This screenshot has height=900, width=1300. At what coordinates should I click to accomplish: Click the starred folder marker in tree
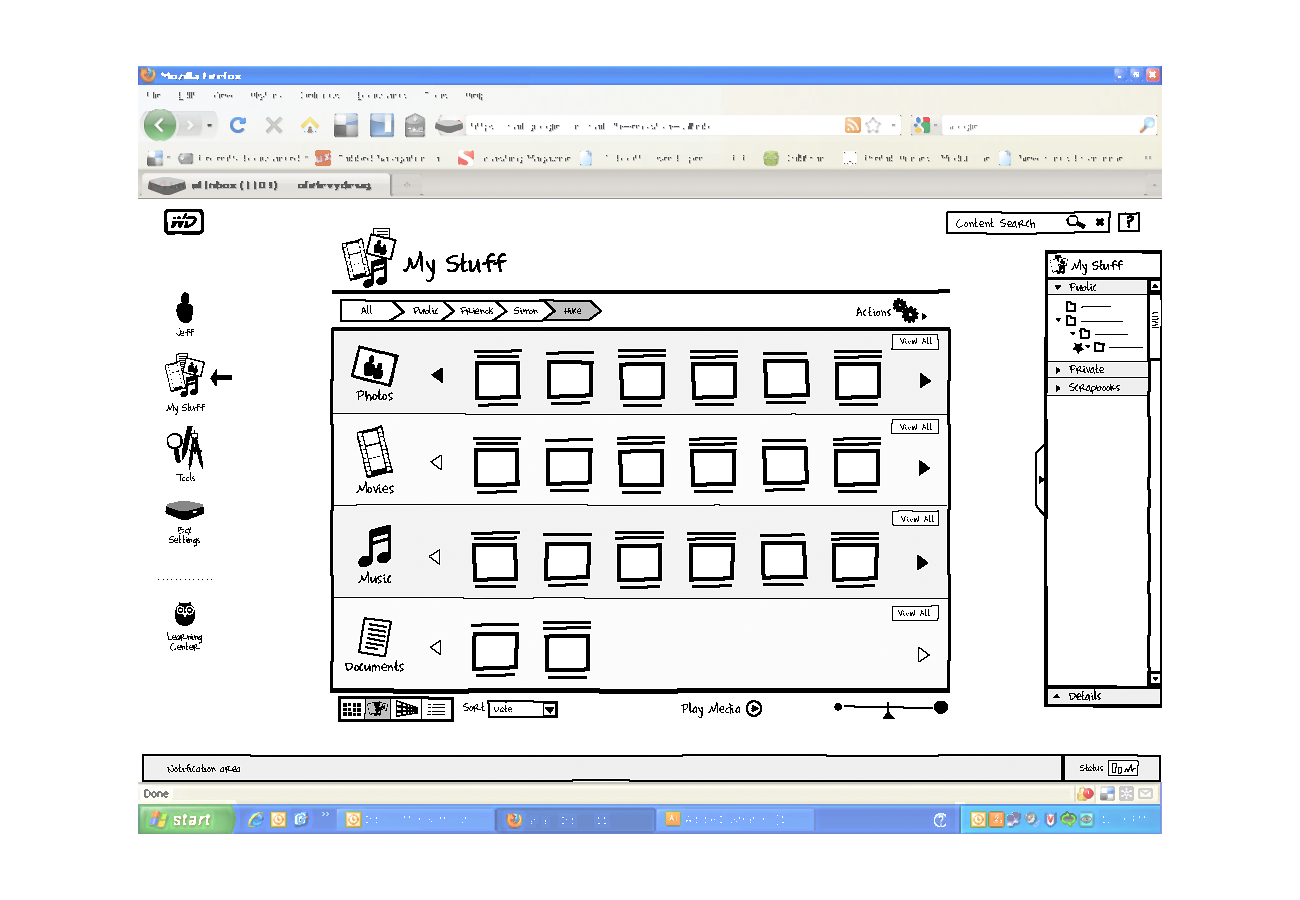click(1078, 347)
